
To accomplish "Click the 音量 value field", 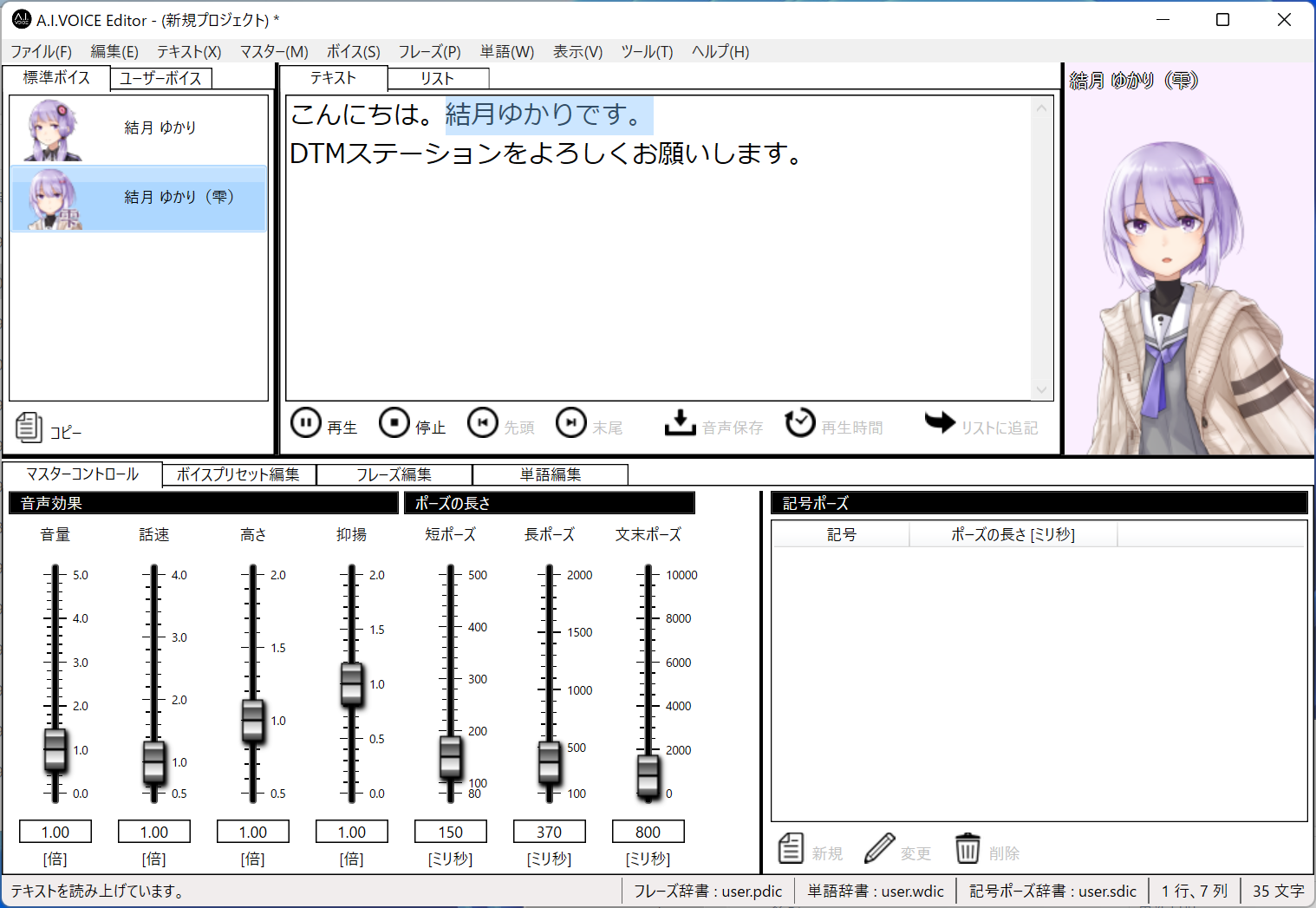I will [55, 832].
